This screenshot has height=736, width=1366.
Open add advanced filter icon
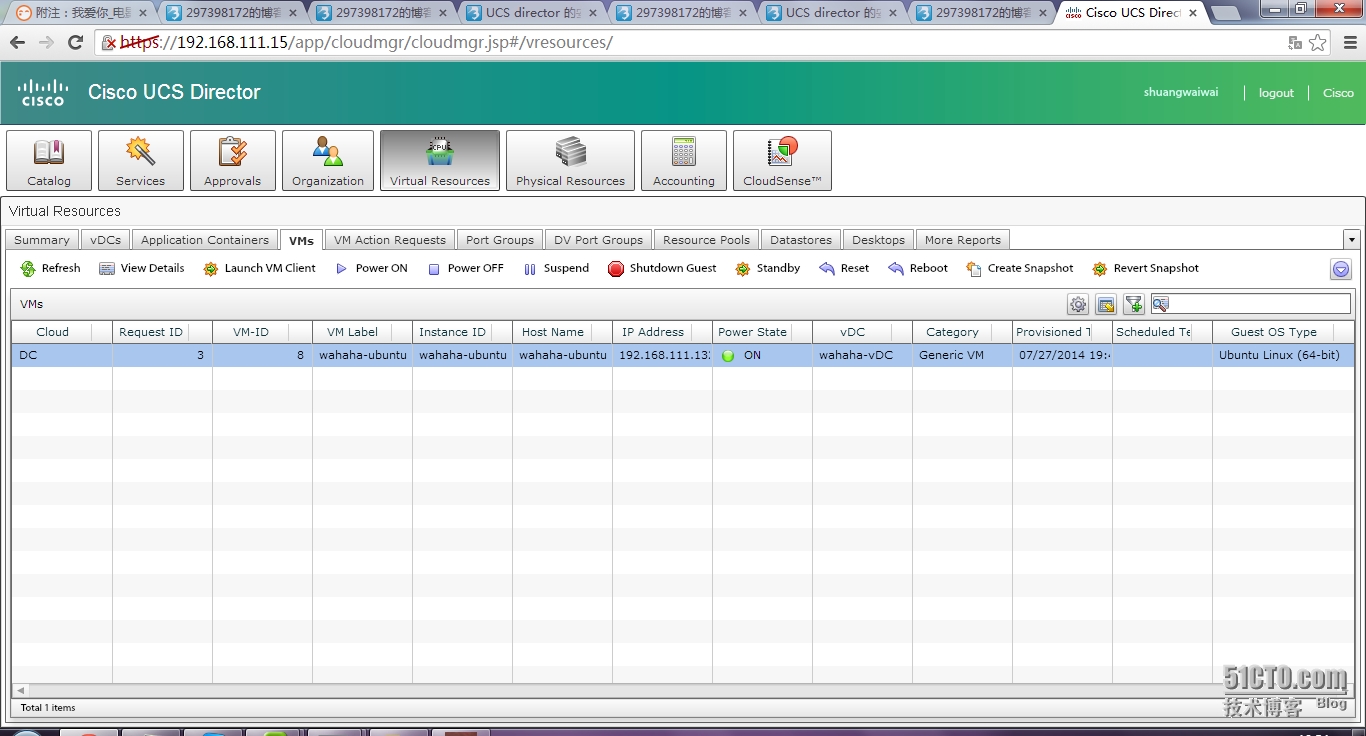[x=1134, y=305]
